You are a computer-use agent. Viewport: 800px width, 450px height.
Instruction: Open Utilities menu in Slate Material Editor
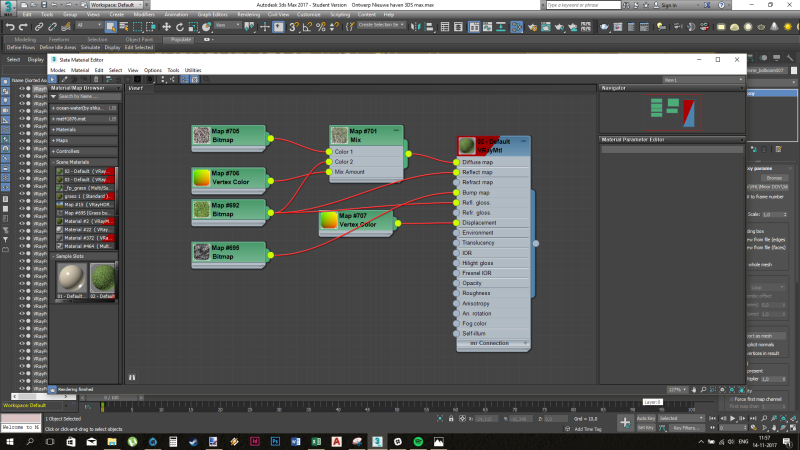click(193, 70)
